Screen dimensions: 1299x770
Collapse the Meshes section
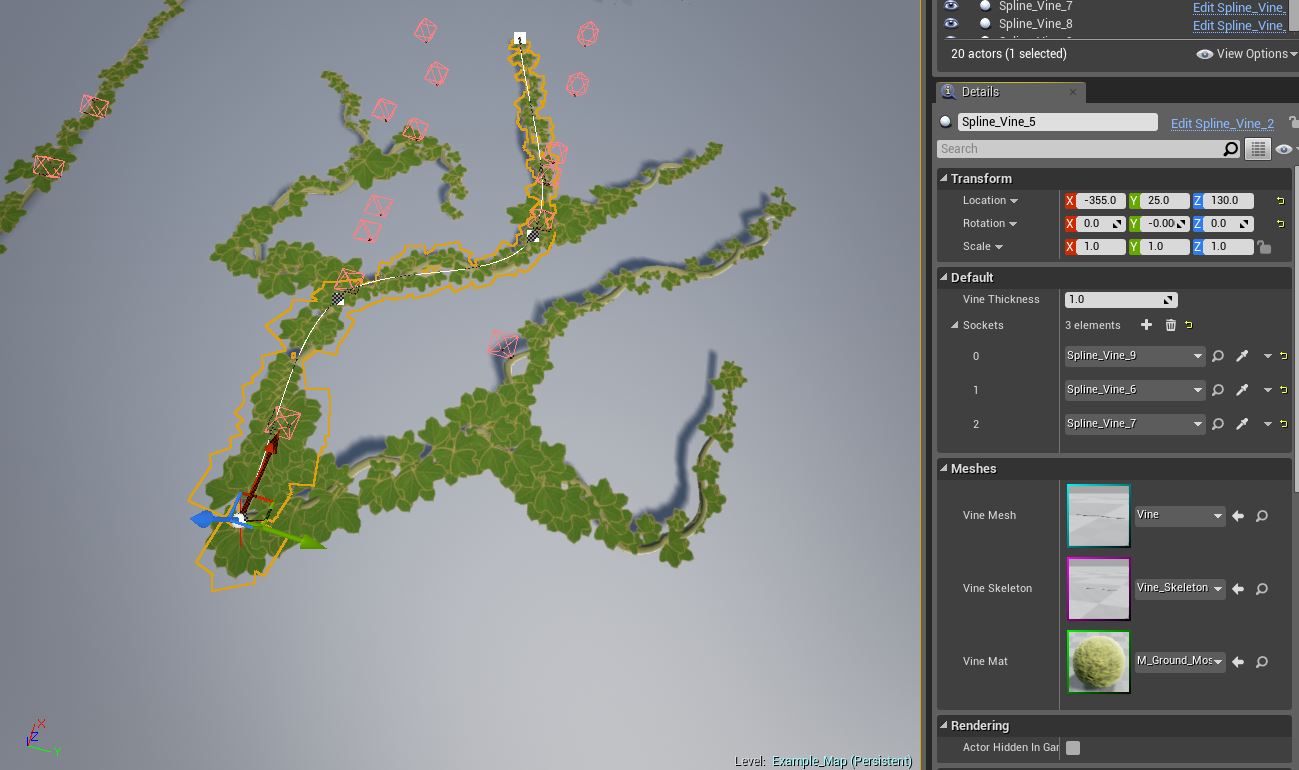(x=944, y=468)
